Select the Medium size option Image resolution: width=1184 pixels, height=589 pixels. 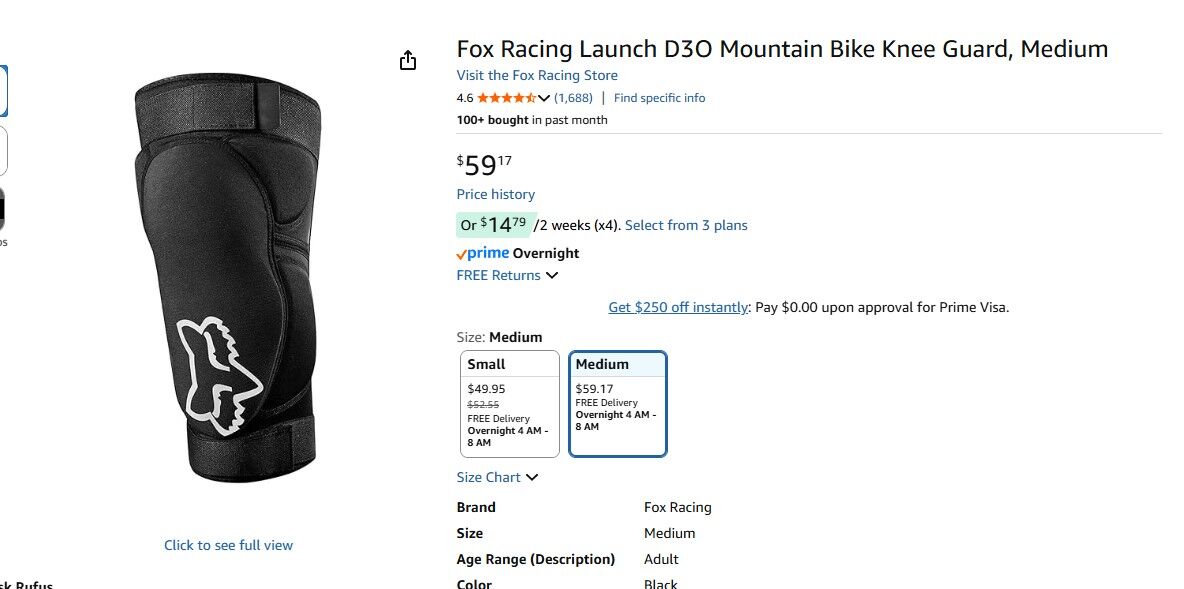point(617,403)
